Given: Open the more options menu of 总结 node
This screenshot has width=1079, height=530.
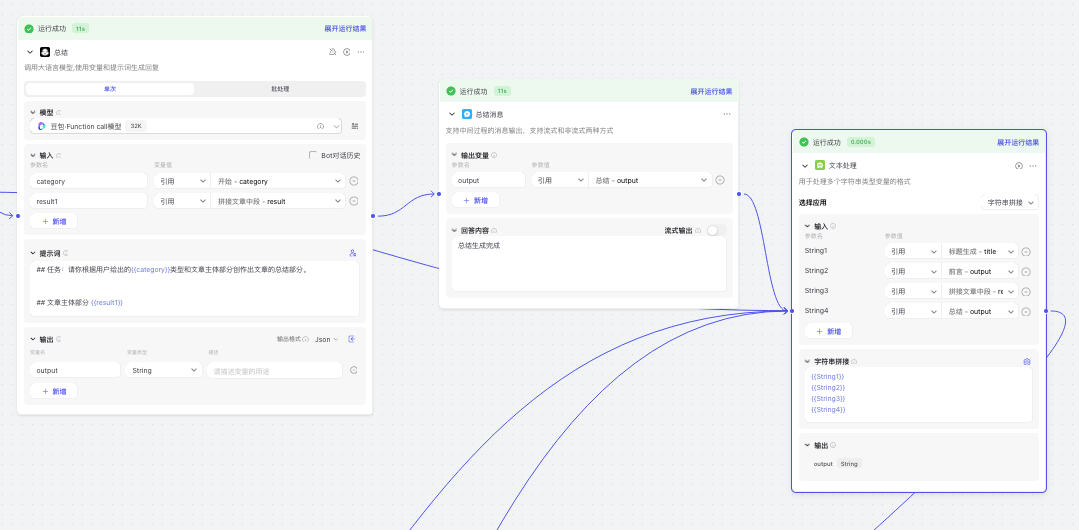Looking at the screenshot, I should [x=361, y=52].
